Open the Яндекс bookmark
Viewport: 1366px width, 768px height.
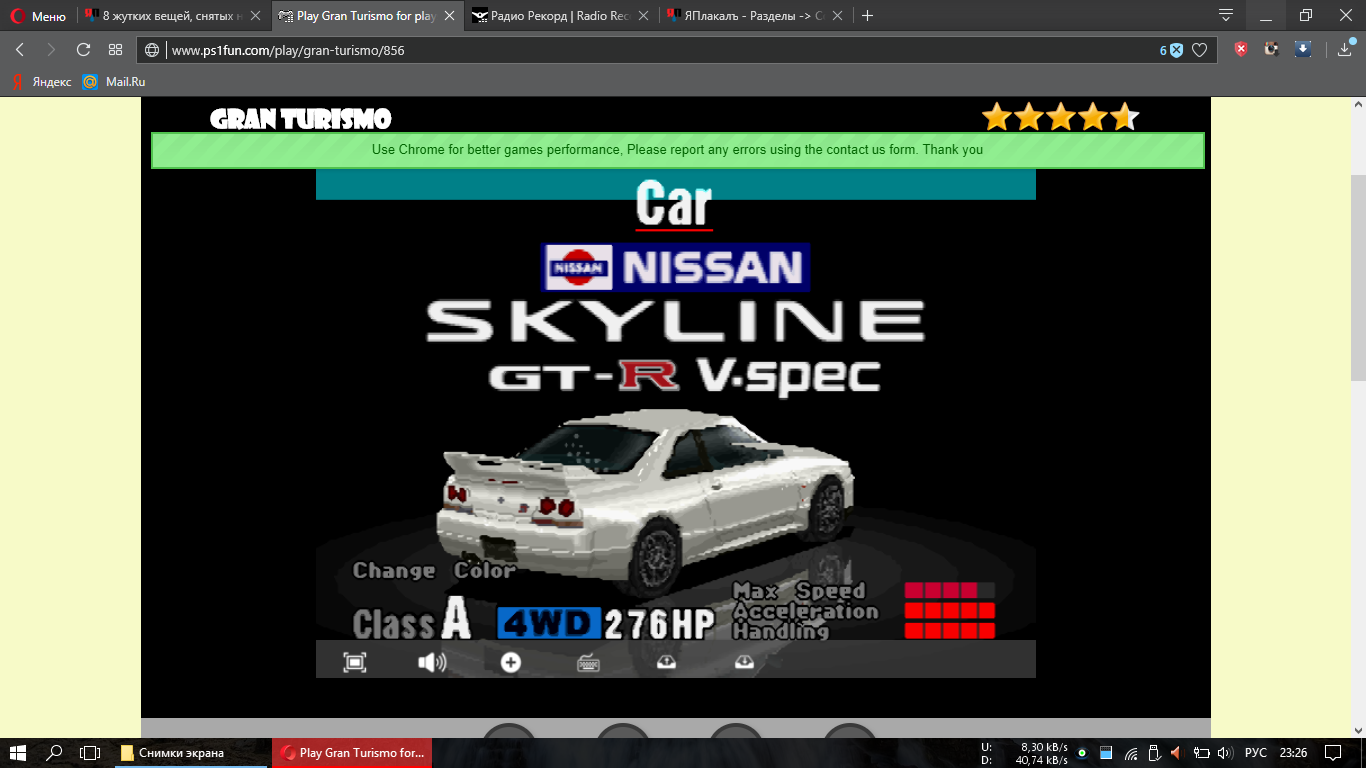(42, 82)
